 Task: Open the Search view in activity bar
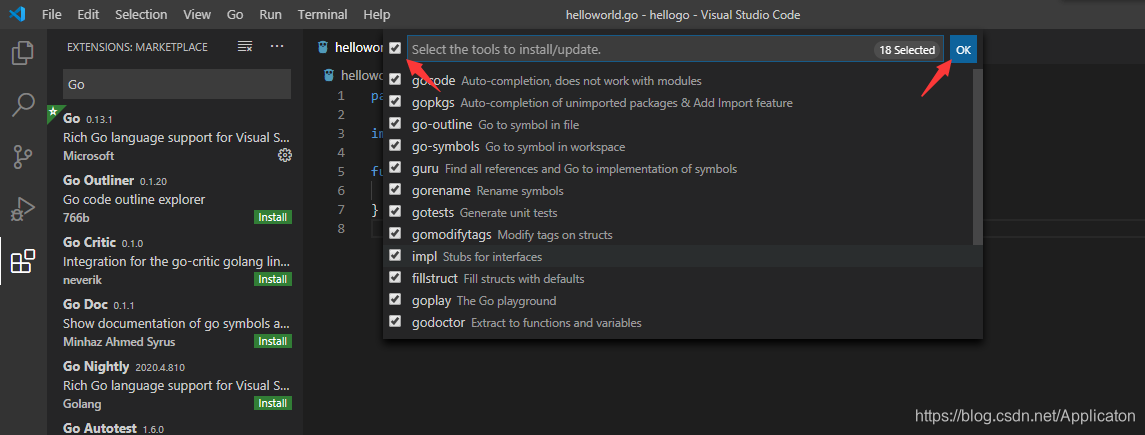click(x=23, y=104)
